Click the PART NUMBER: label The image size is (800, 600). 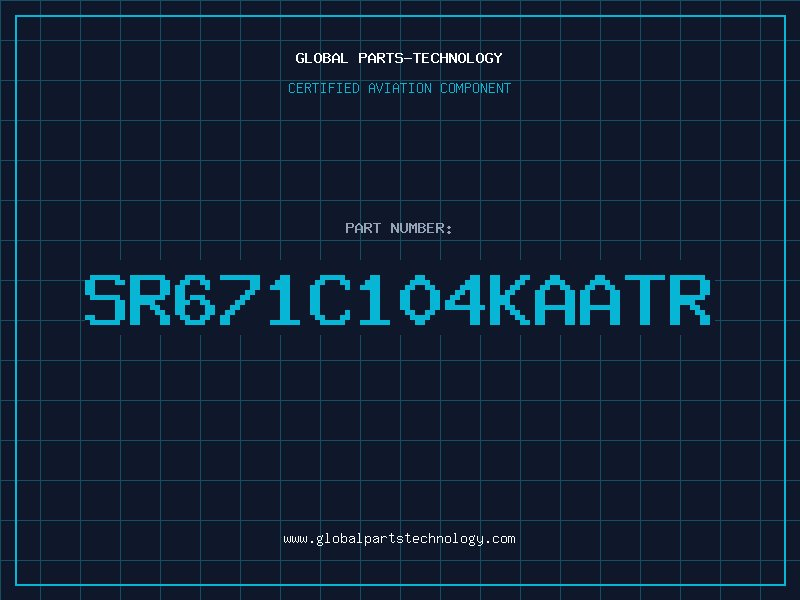click(x=399, y=228)
